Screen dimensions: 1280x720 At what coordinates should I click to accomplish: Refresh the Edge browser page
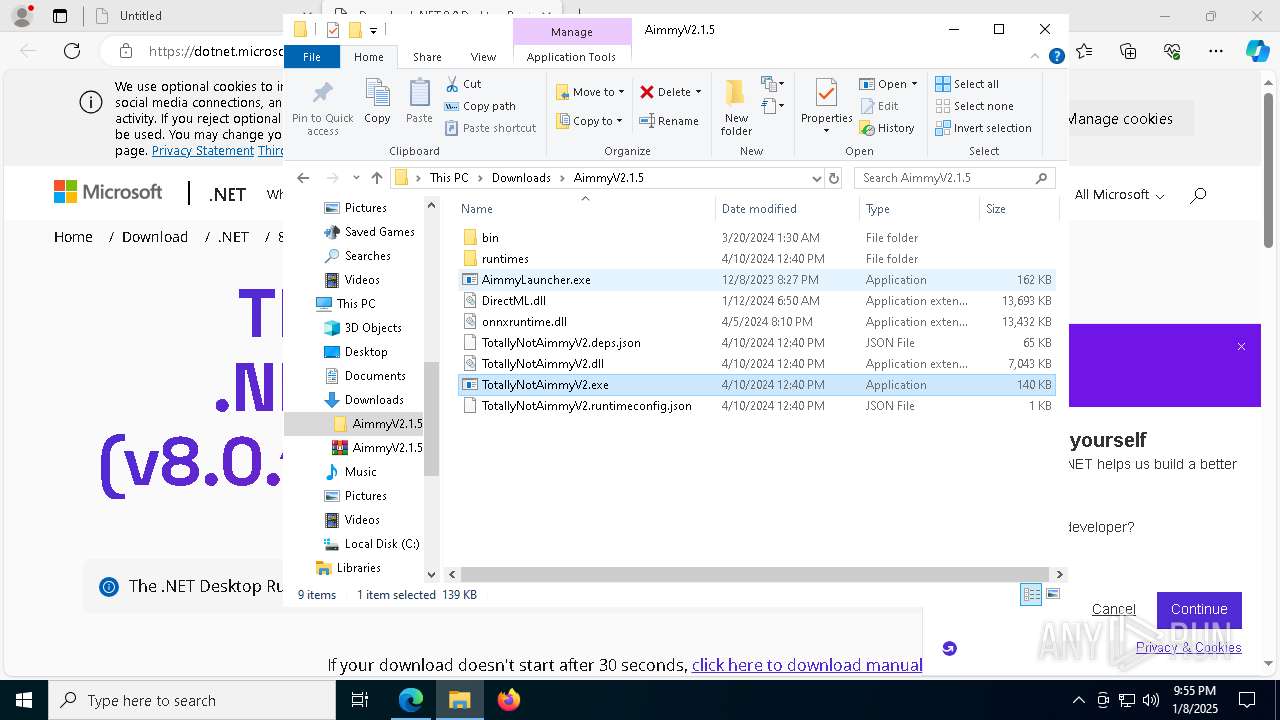72,51
